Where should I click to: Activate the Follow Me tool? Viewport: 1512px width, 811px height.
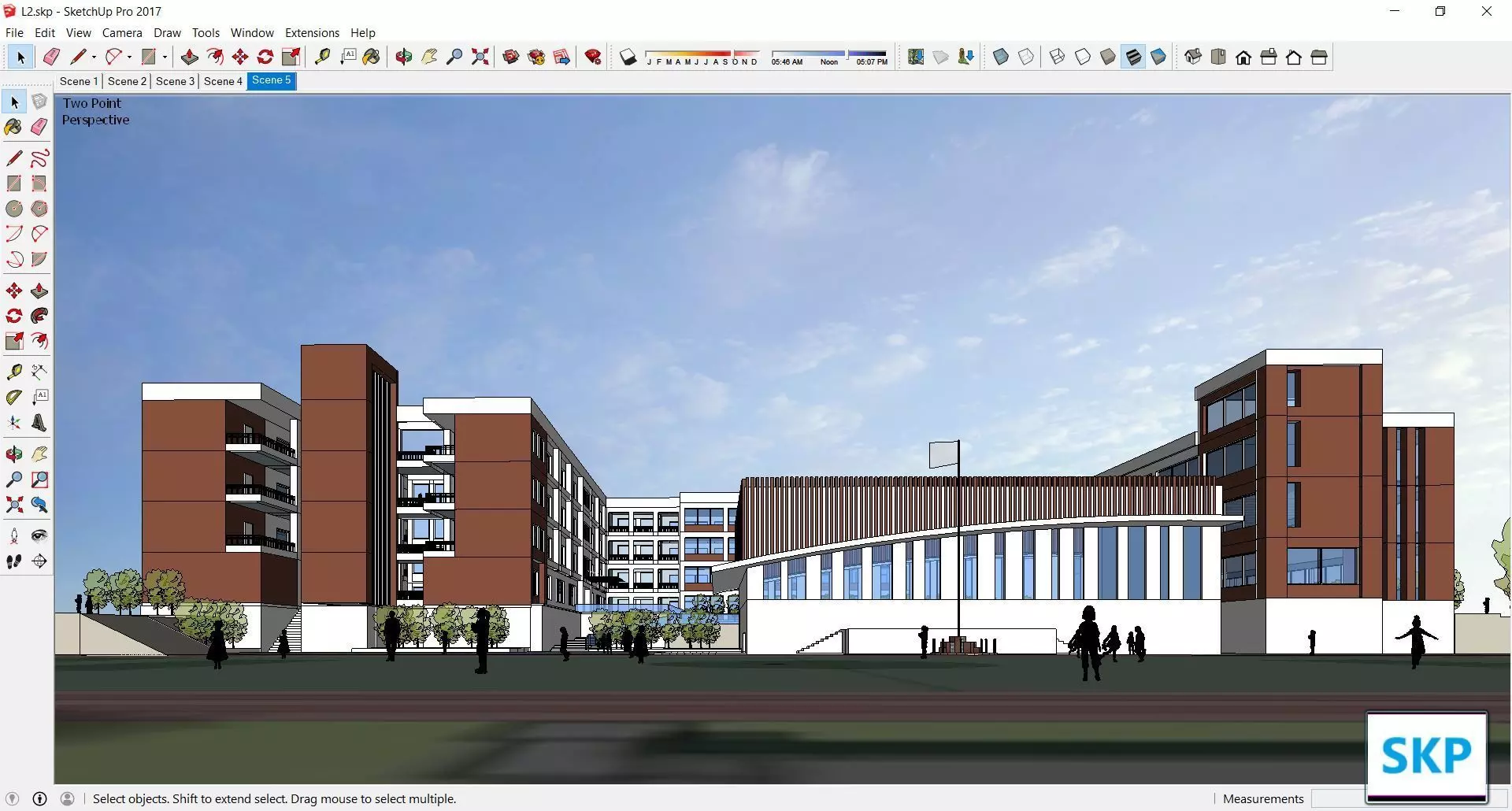click(x=39, y=316)
